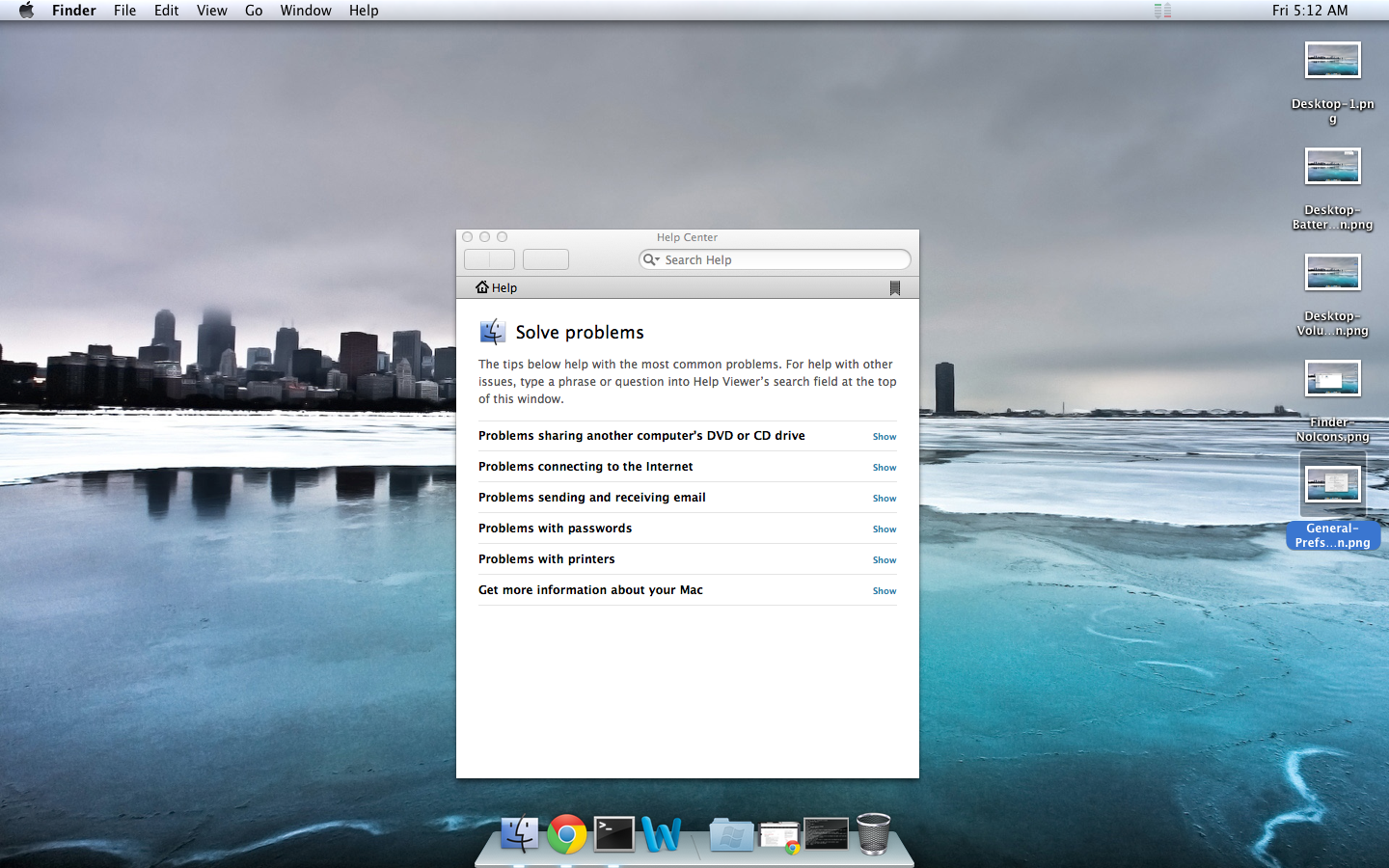Click the Help home icon
Screen dimensions: 1389x868
482,287
